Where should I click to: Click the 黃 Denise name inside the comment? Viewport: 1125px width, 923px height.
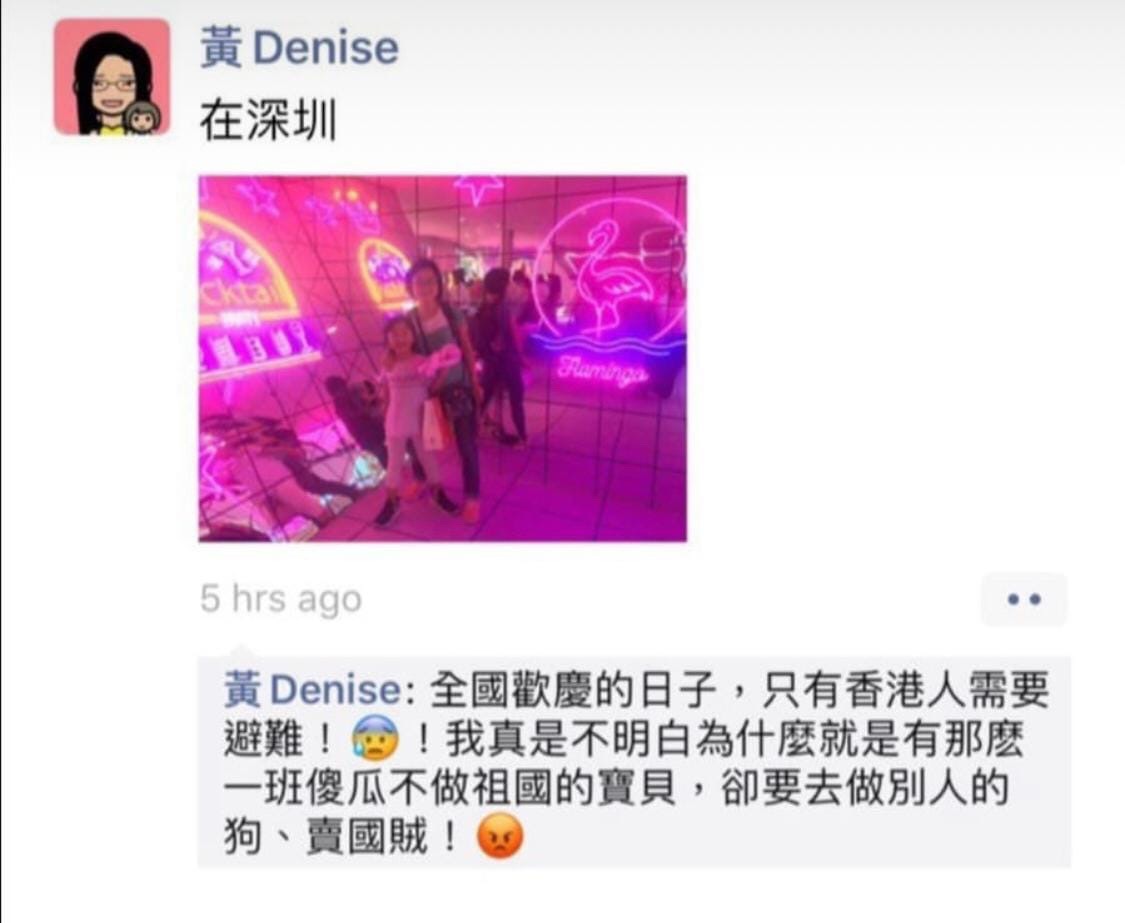point(311,690)
